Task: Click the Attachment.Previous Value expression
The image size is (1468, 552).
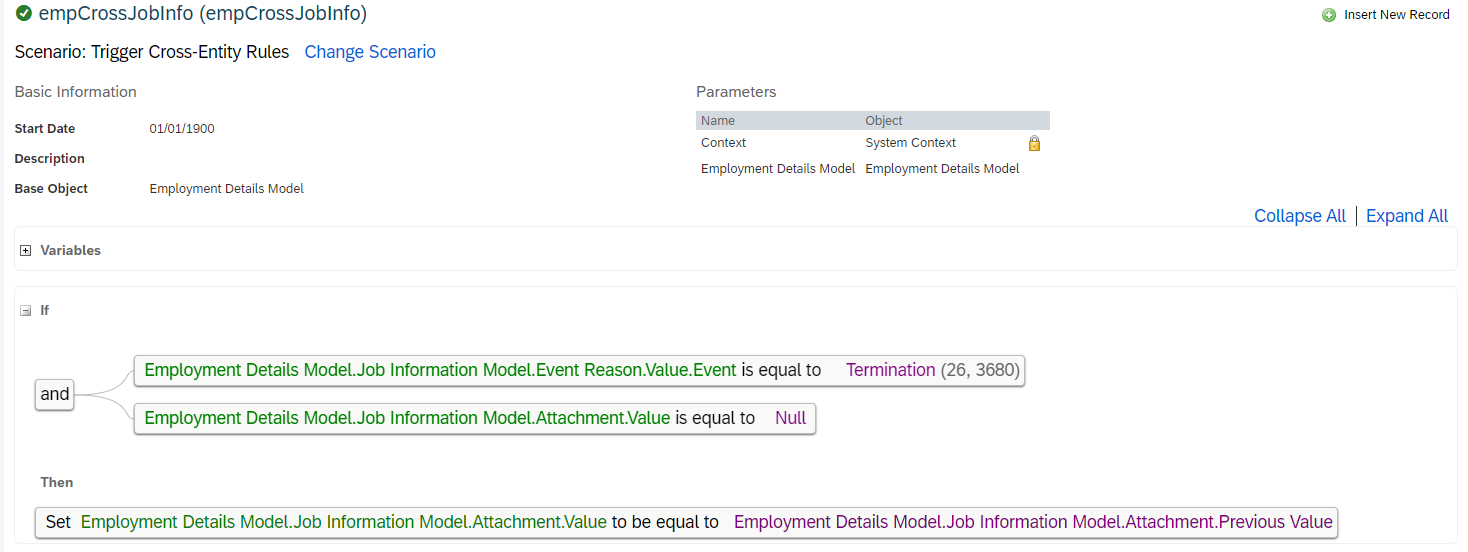Action: click(x=1033, y=522)
